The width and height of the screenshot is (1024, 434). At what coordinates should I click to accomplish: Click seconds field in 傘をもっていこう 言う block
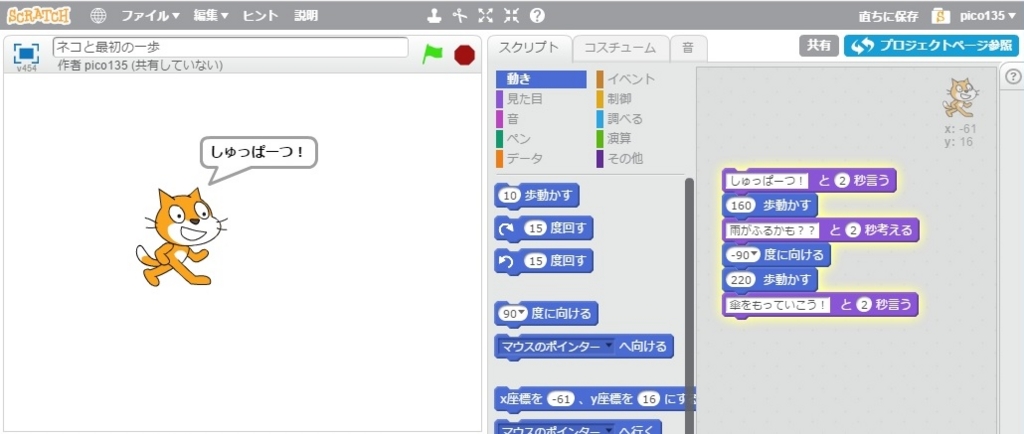click(x=863, y=305)
